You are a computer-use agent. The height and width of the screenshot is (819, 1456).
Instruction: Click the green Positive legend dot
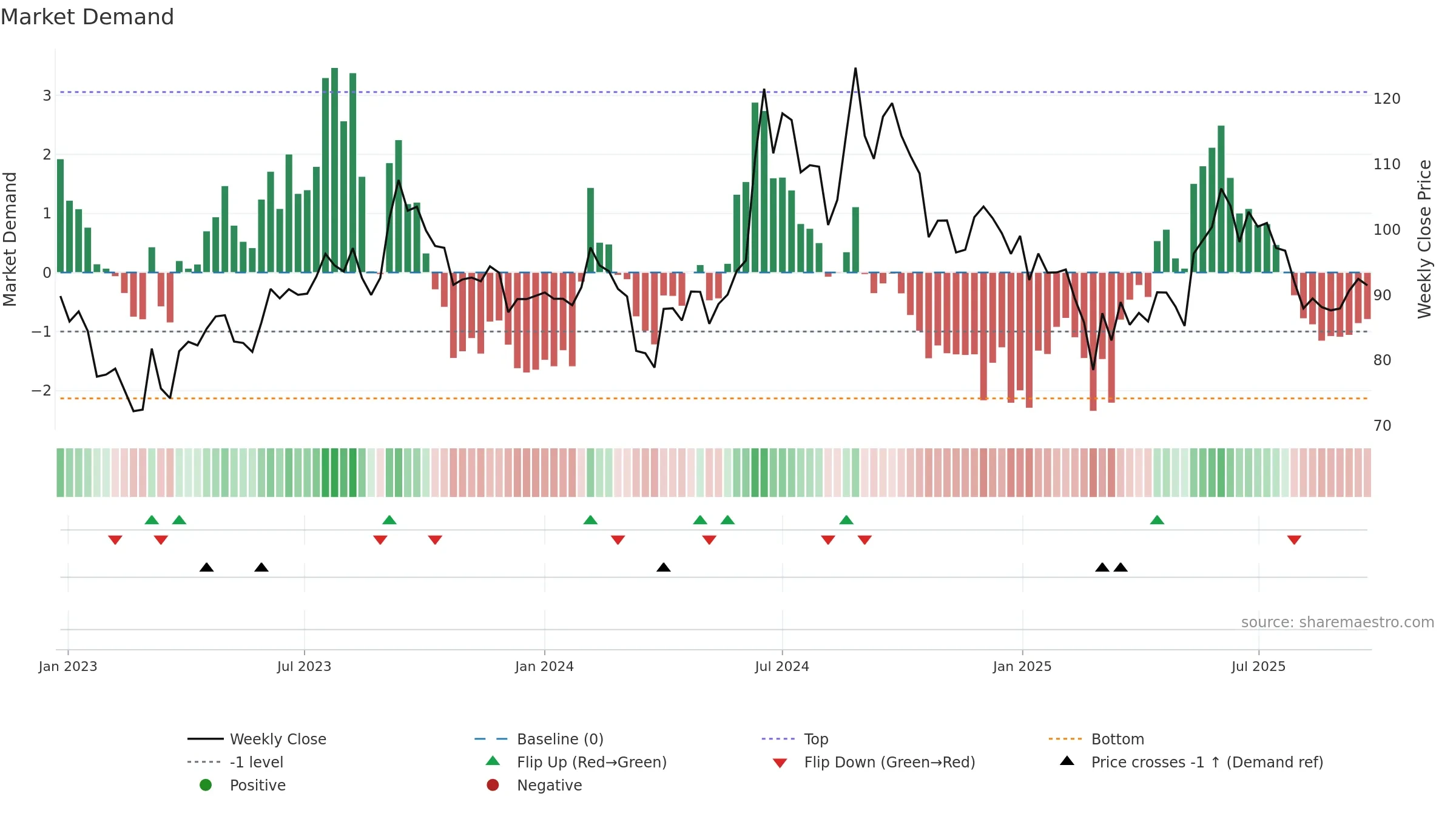(206, 785)
